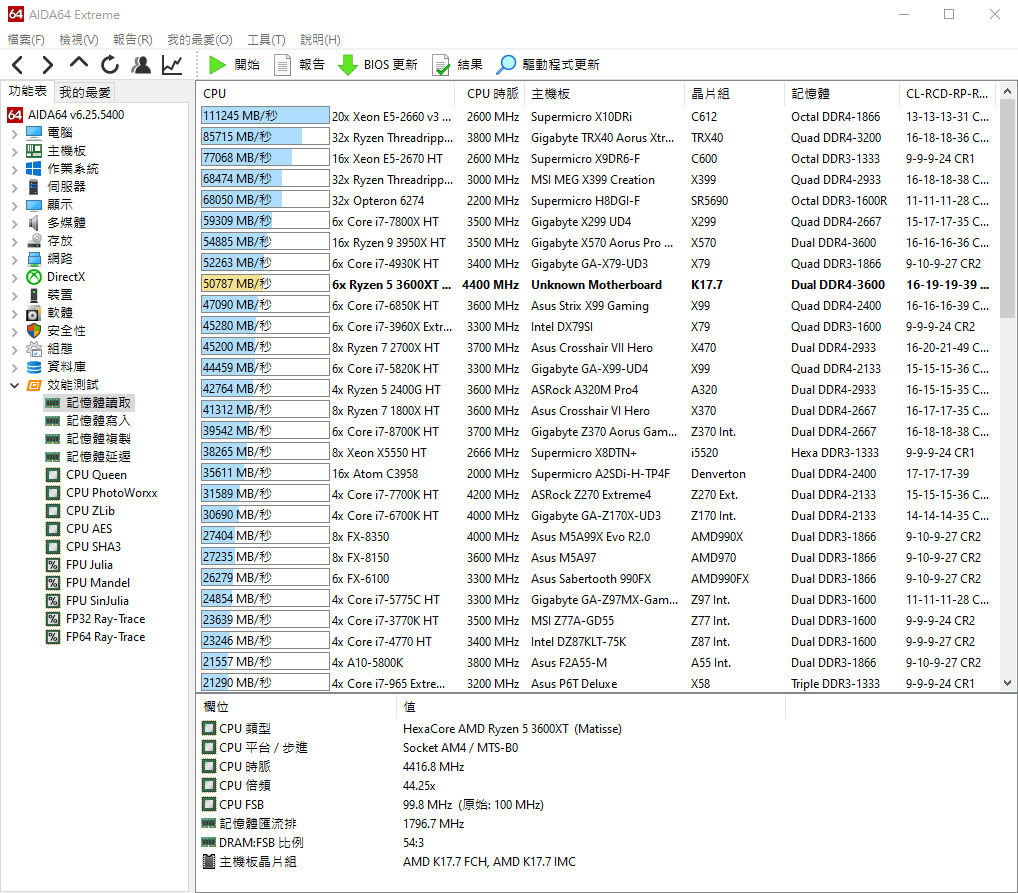Select the 記憶體寫入 benchmark item
Image resolution: width=1018 pixels, height=893 pixels.
(89, 421)
